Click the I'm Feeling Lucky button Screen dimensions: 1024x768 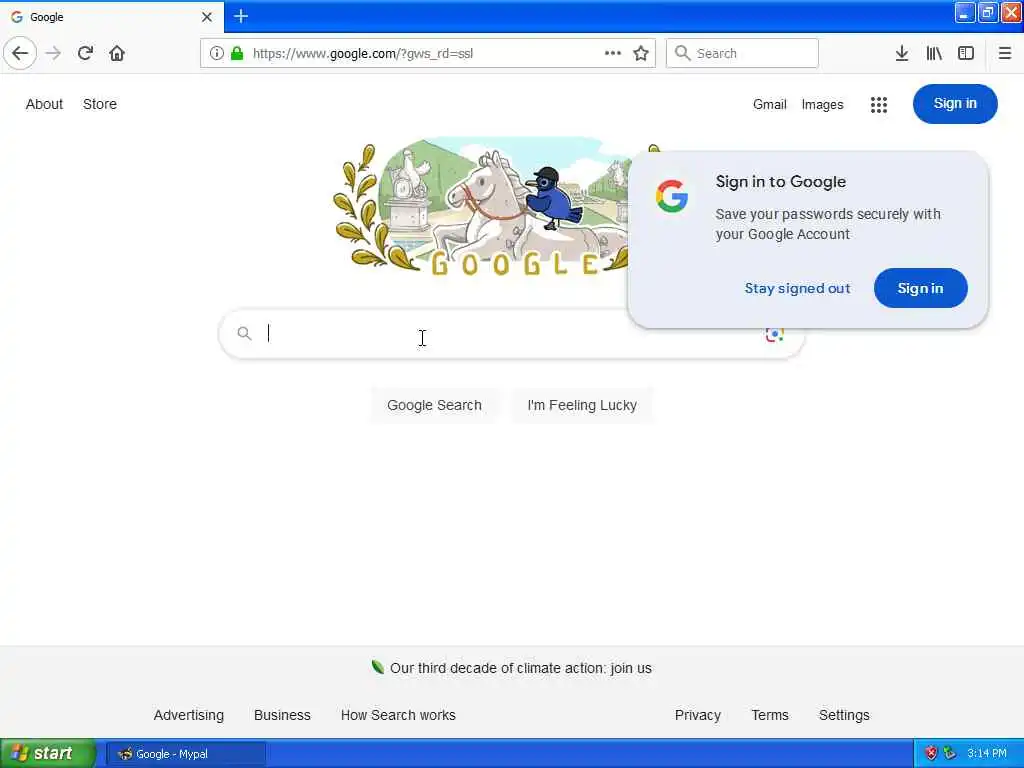tap(582, 405)
